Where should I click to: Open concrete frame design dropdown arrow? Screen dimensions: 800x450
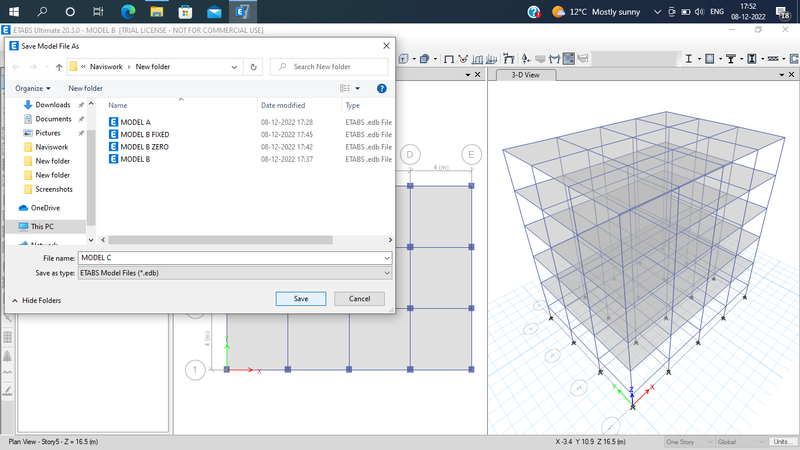pyautogui.click(x=720, y=59)
